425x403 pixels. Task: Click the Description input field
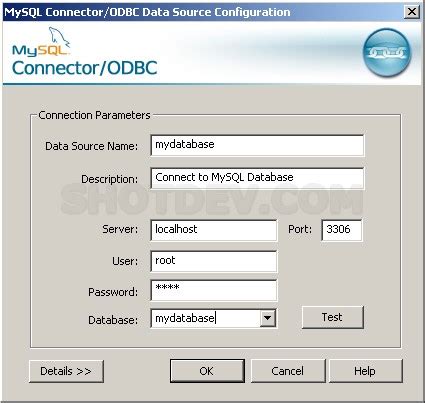(x=257, y=178)
